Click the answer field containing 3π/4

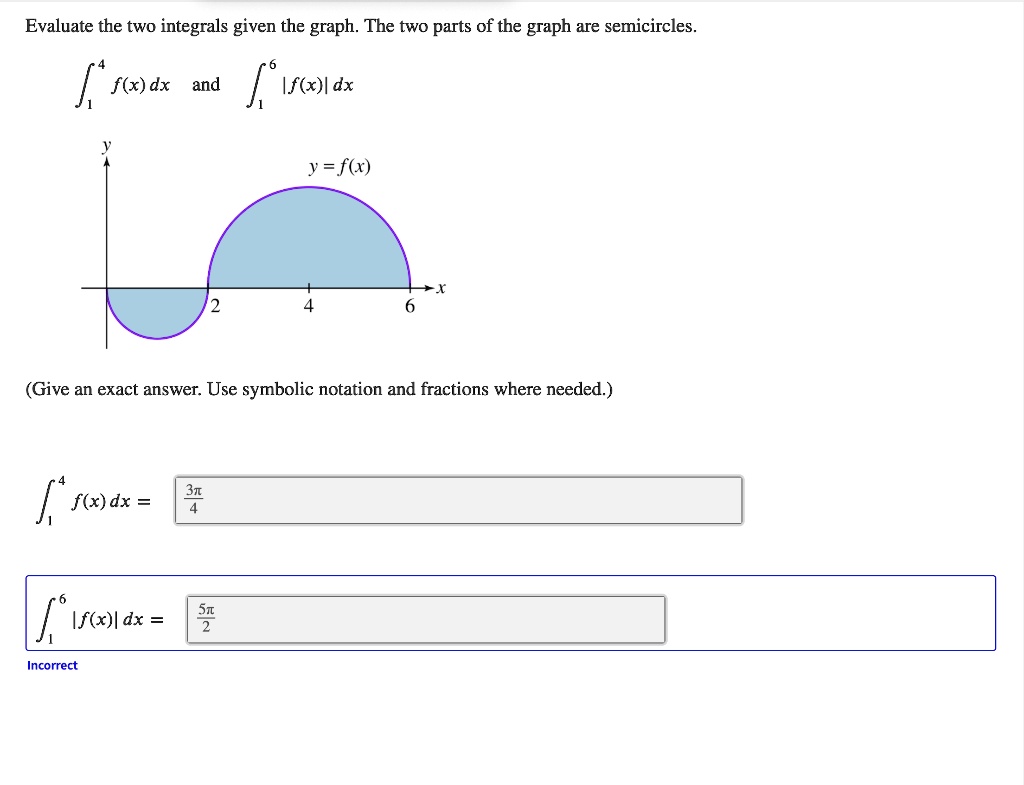[x=460, y=499]
